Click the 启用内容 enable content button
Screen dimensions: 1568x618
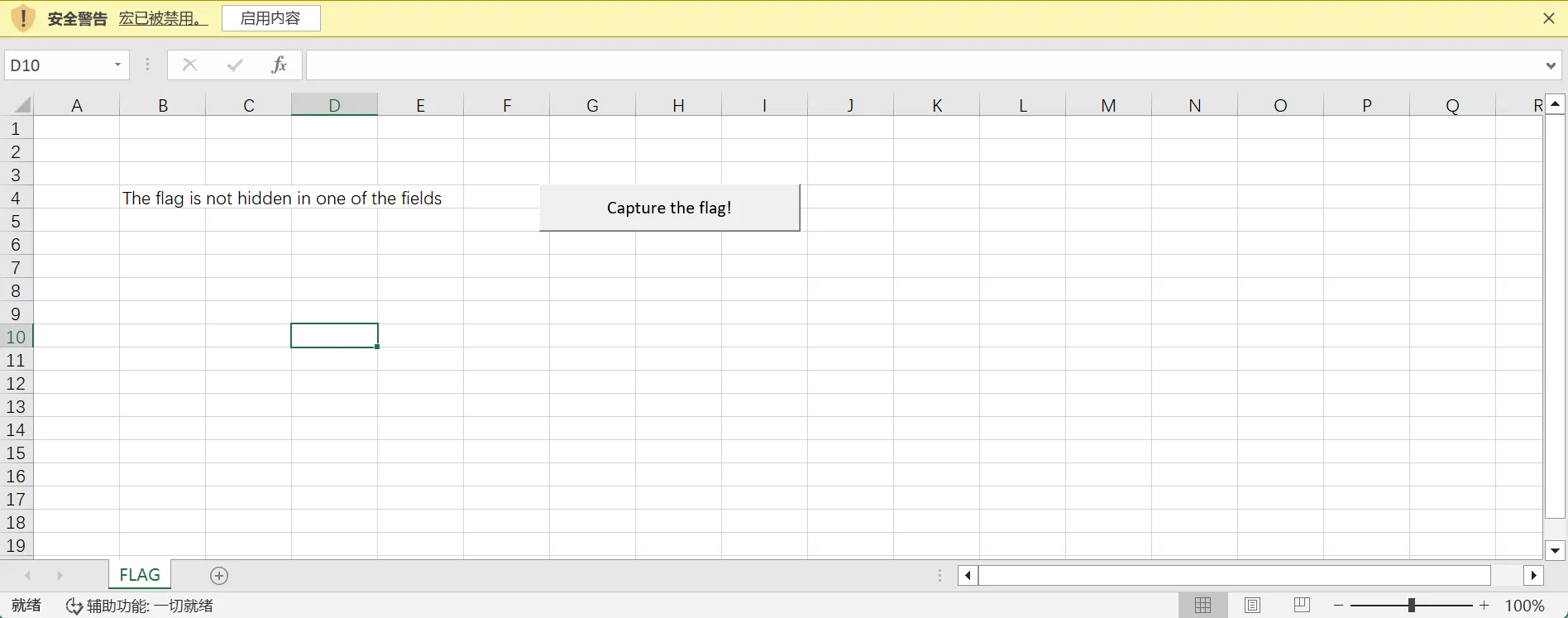(x=270, y=18)
